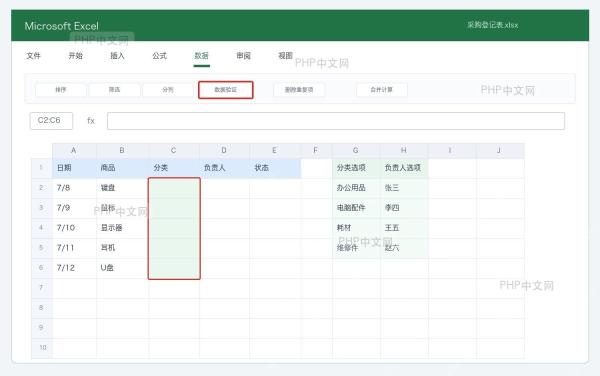The width and height of the screenshot is (600, 376).
Task: Select column C header
Action: [x=174, y=151]
